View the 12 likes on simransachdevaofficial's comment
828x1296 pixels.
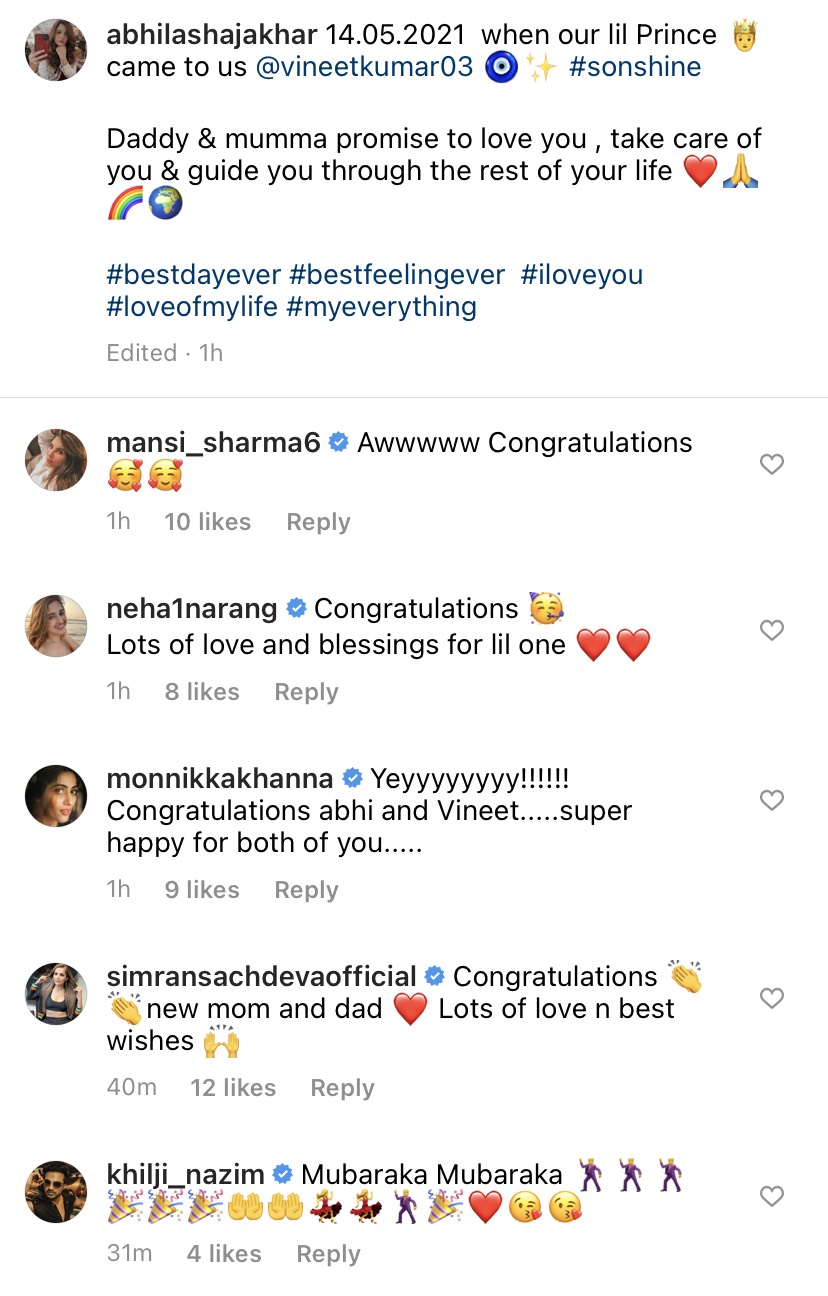233,1088
